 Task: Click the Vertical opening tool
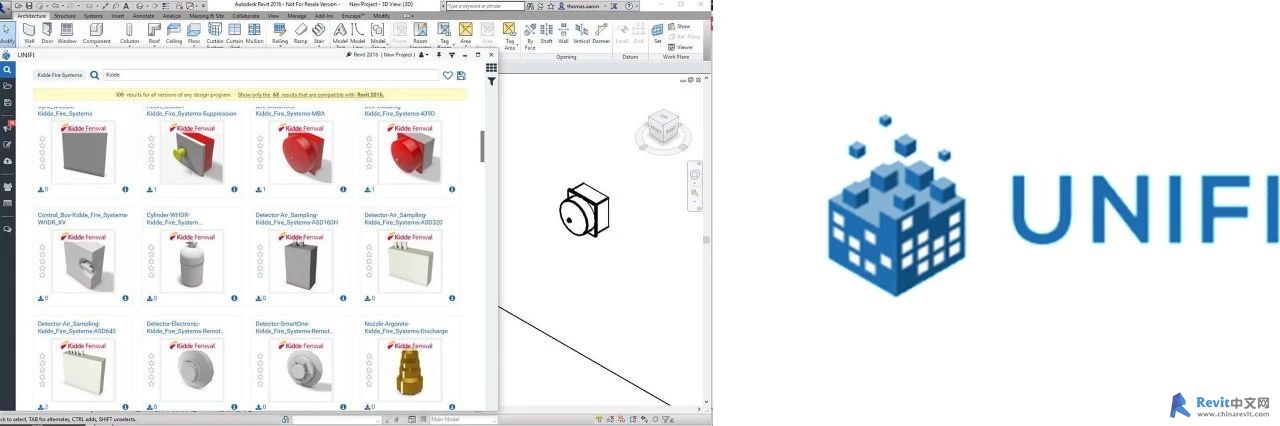coord(581,34)
